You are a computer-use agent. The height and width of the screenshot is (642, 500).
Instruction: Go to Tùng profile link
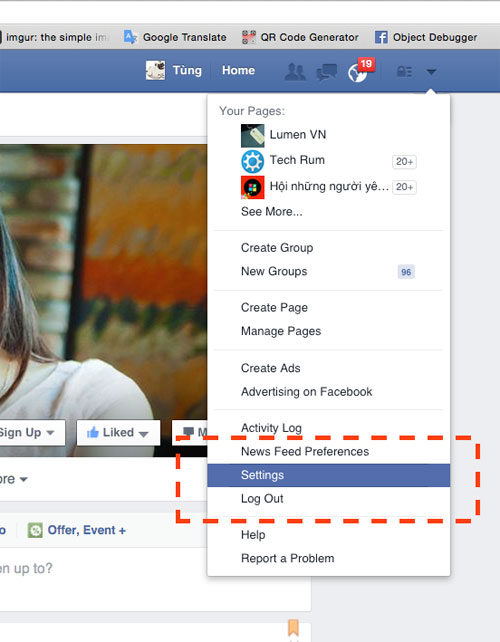tap(187, 70)
